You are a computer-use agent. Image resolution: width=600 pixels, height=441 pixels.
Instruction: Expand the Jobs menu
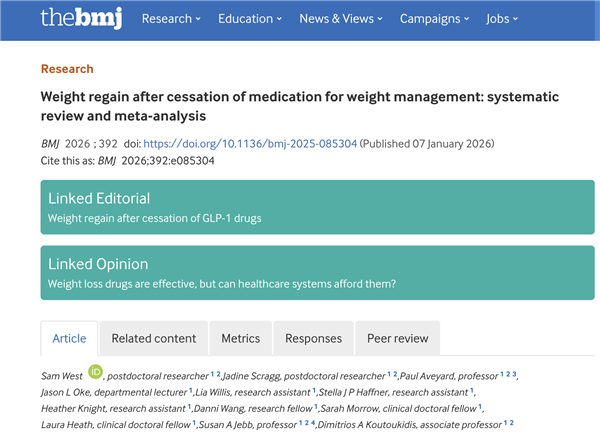[x=502, y=19]
